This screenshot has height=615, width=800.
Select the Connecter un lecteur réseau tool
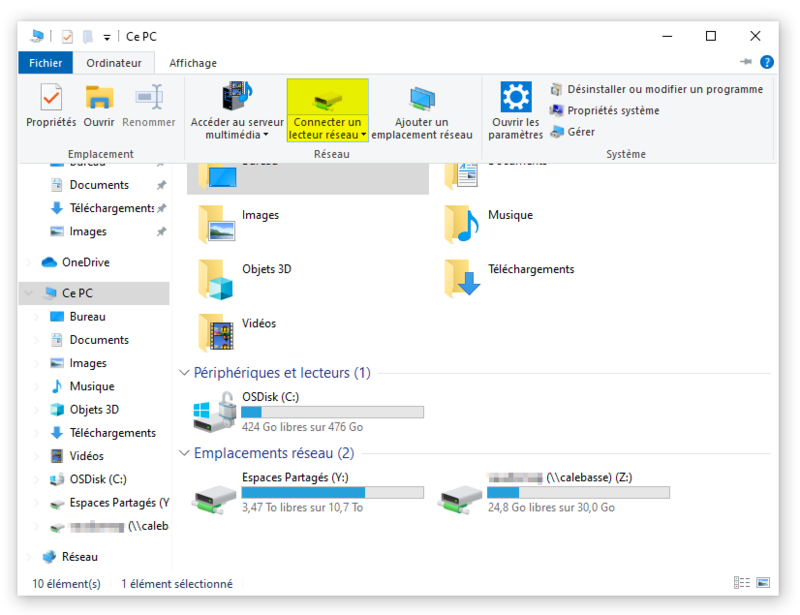coord(327,108)
